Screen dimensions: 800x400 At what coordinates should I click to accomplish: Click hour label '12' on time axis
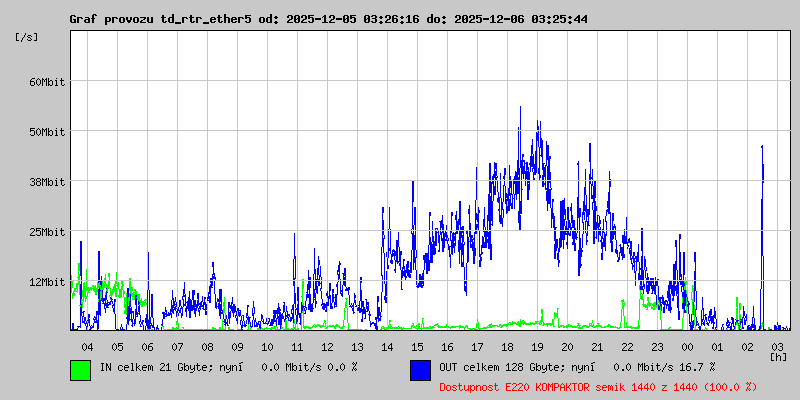click(327, 347)
